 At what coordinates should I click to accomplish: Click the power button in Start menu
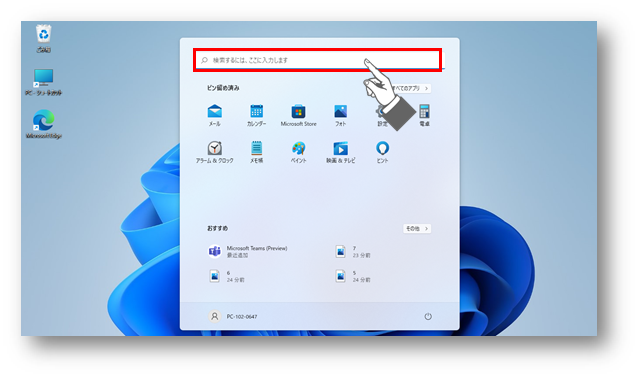point(428,316)
